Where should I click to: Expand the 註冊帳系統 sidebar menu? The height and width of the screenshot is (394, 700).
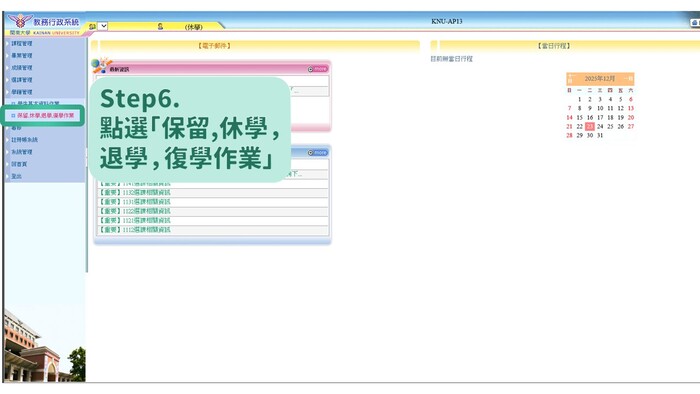(24, 140)
